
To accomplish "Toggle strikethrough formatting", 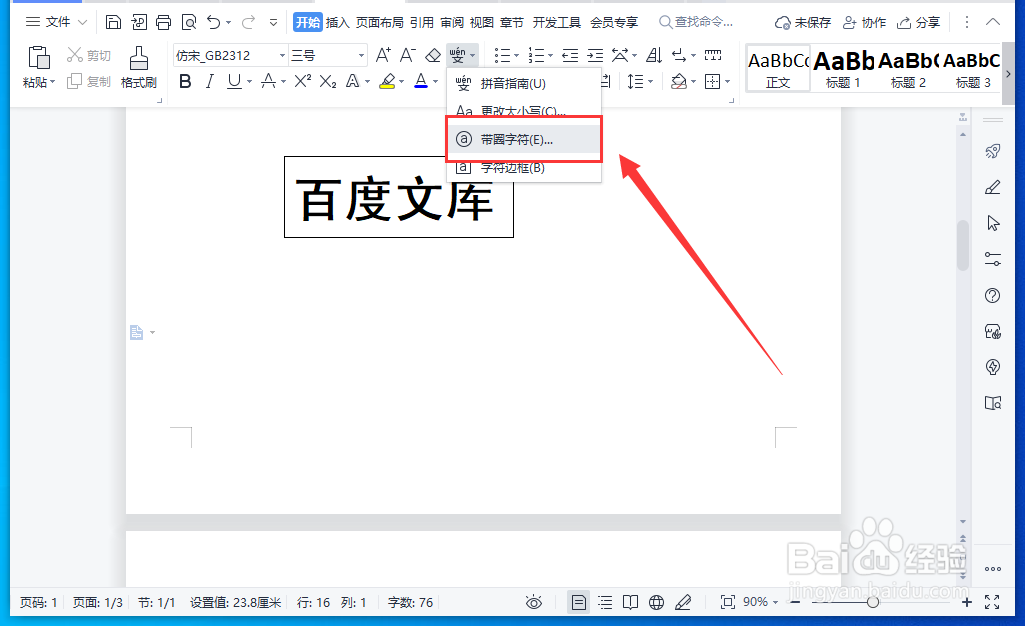I will (x=268, y=82).
